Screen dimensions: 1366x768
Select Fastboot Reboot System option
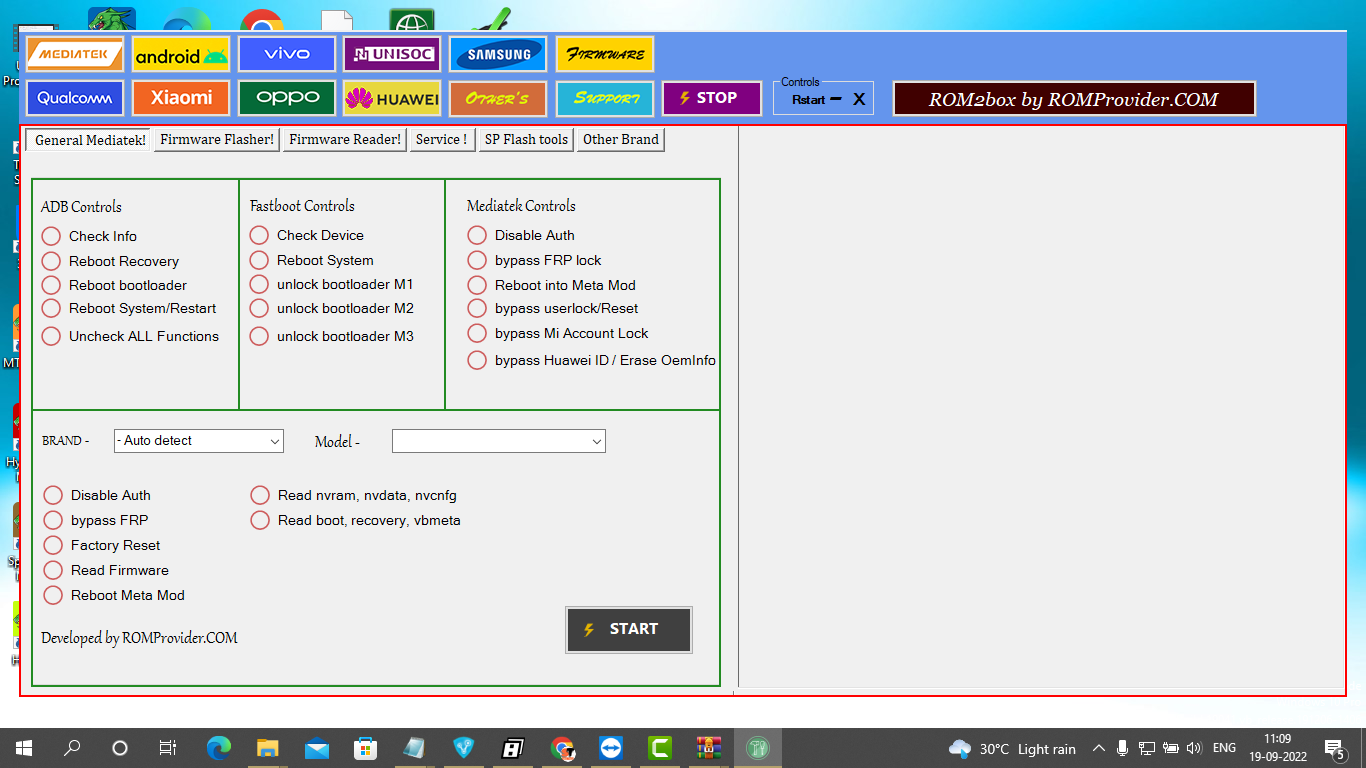click(312, 260)
